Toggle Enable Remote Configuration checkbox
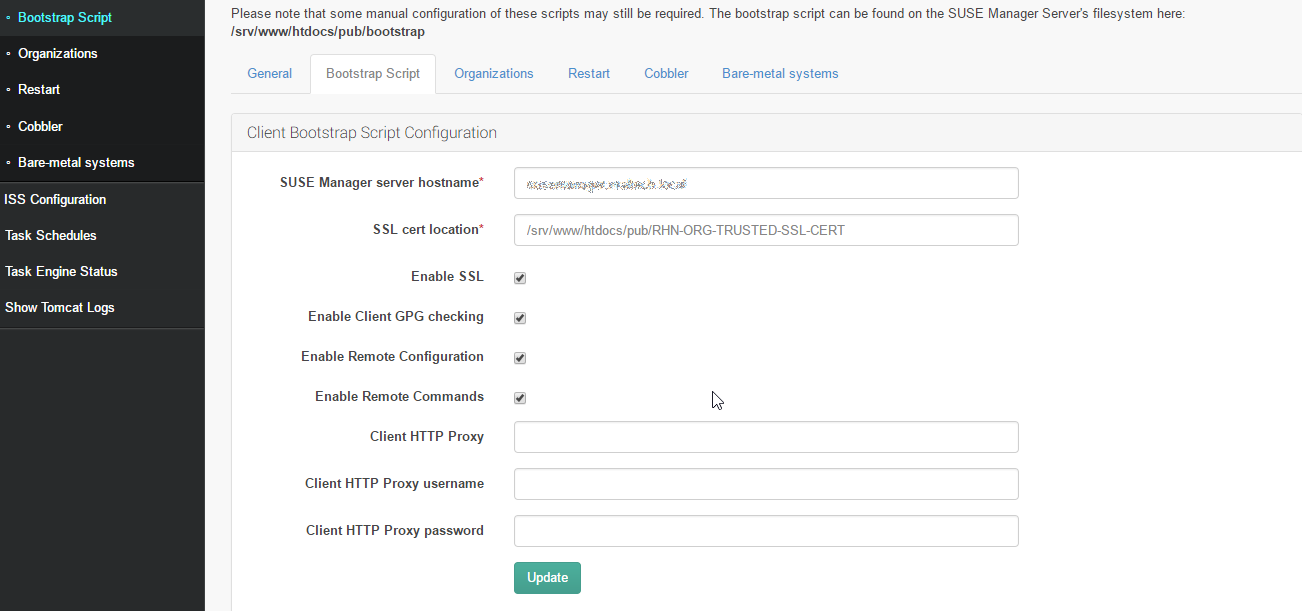The width and height of the screenshot is (1302, 611). tap(520, 358)
